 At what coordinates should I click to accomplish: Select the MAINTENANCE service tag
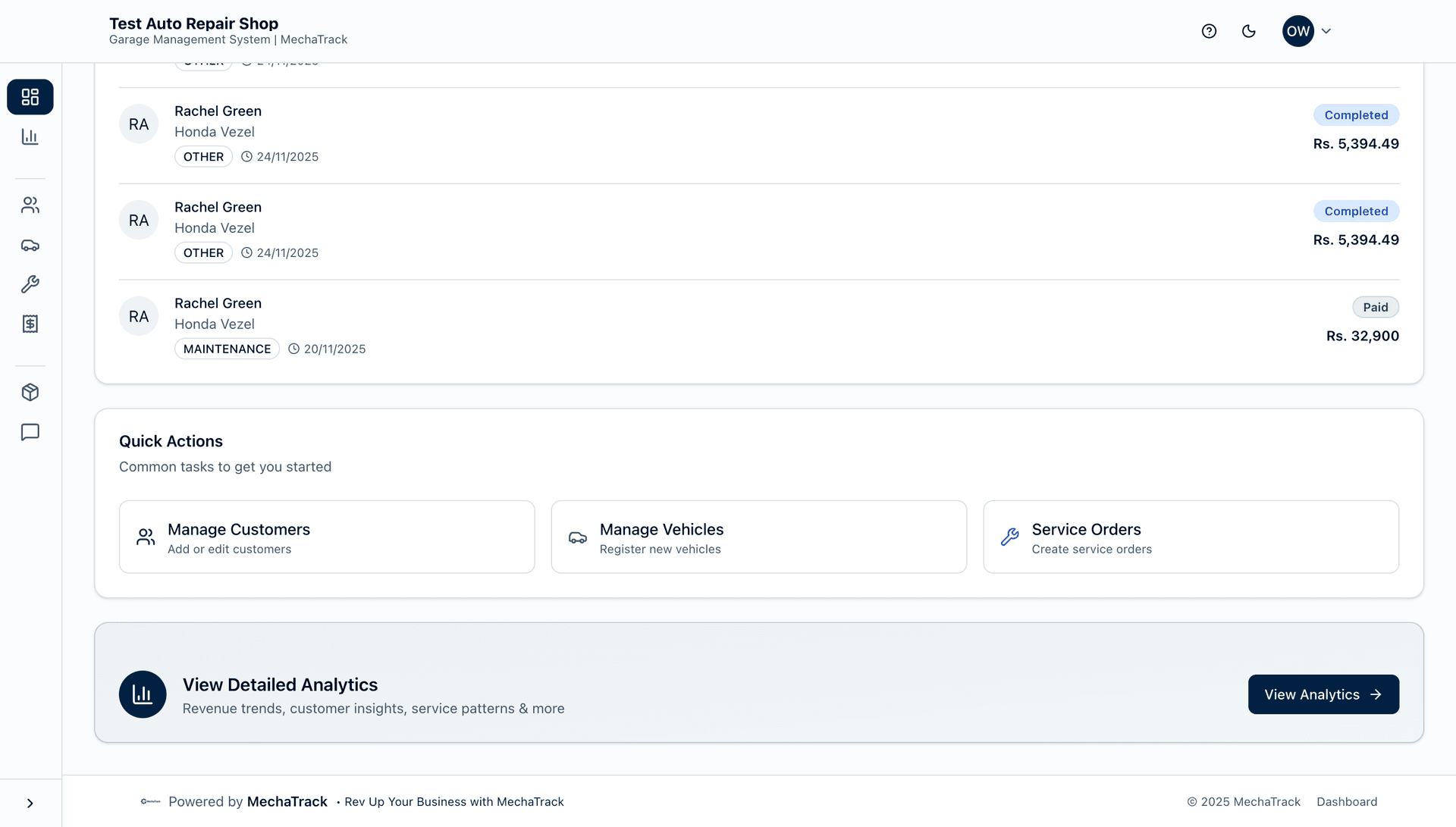(227, 349)
